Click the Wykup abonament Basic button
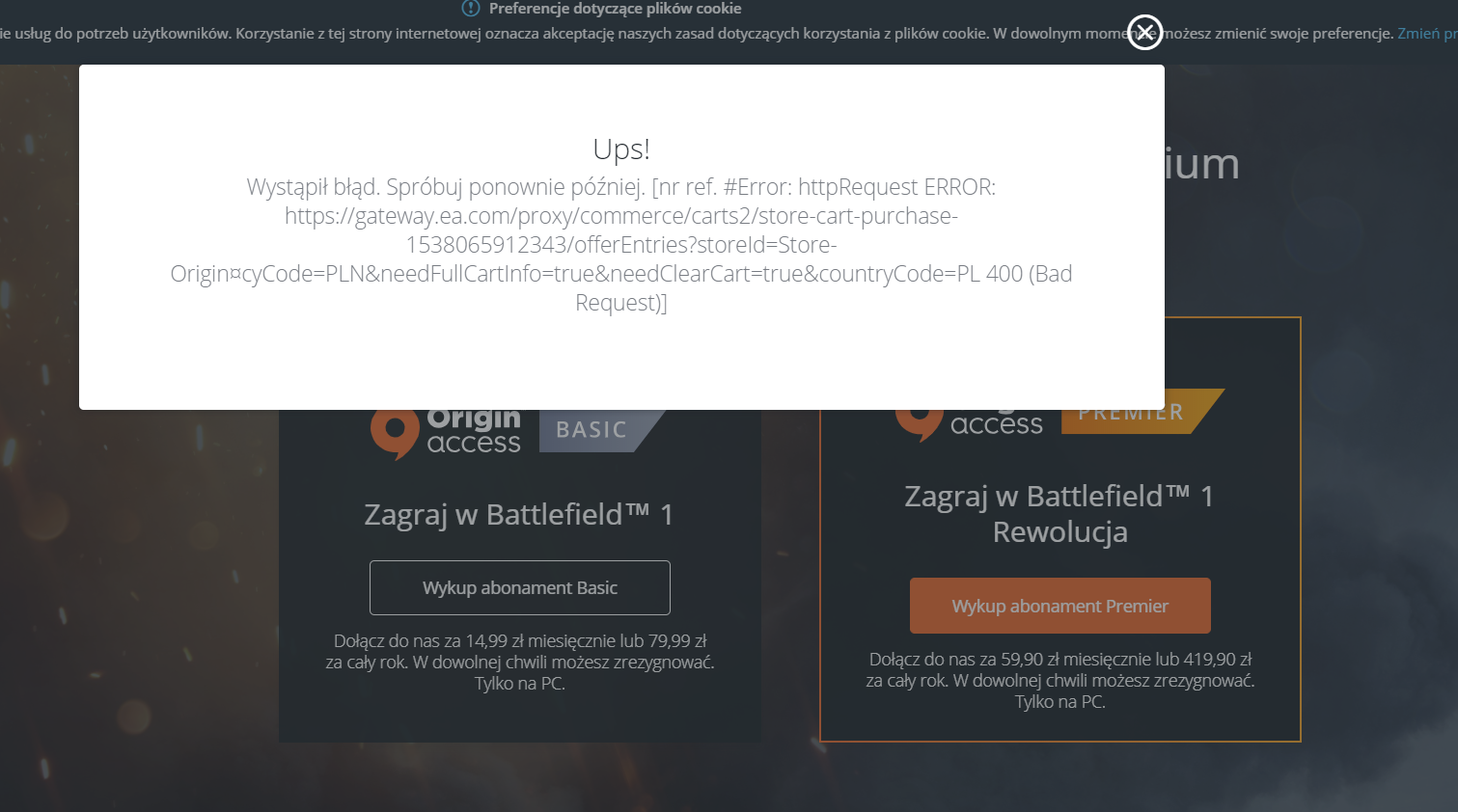The image size is (1458, 812). tap(520, 587)
